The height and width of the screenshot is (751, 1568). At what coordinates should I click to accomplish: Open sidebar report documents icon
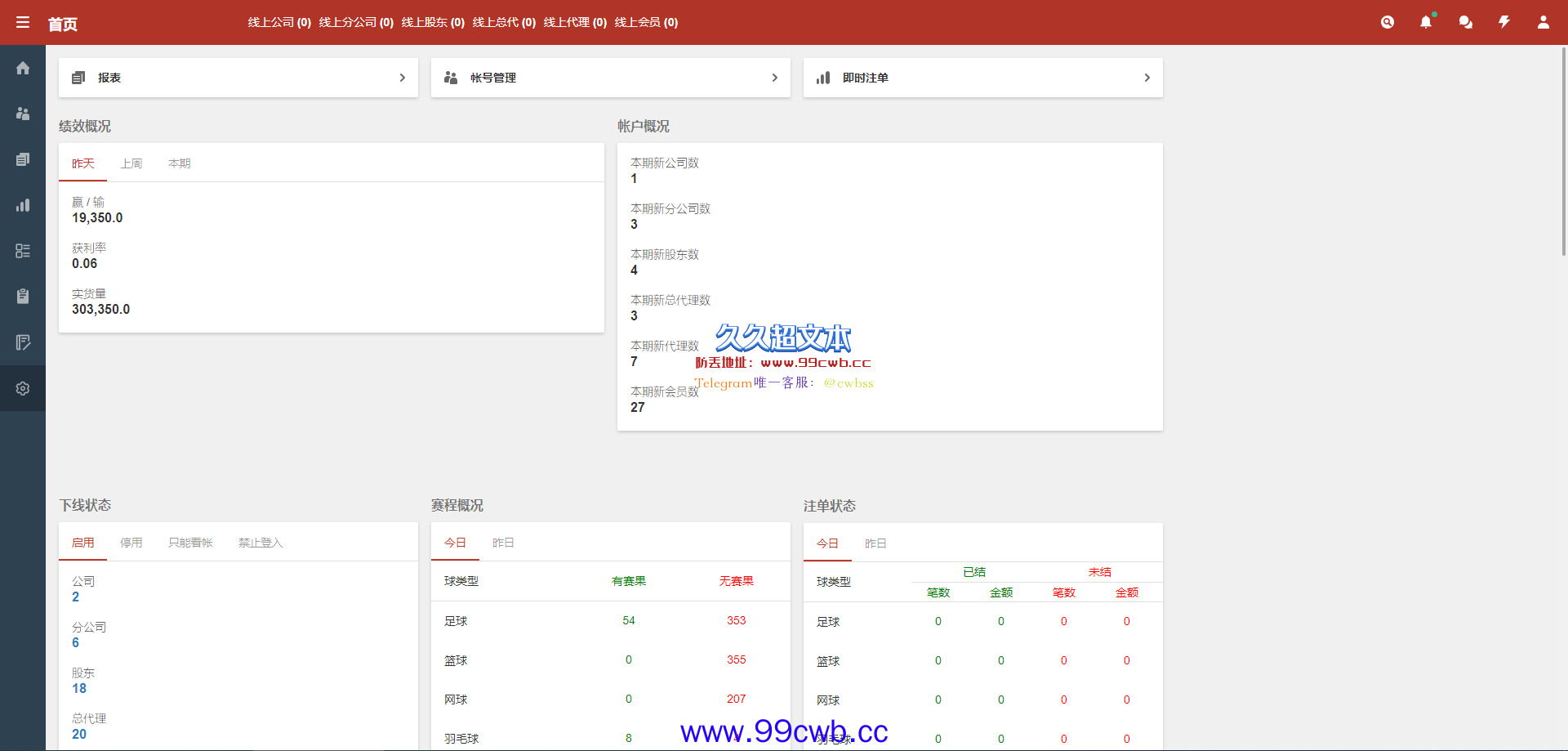pyautogui.click(x=23, y=159)
